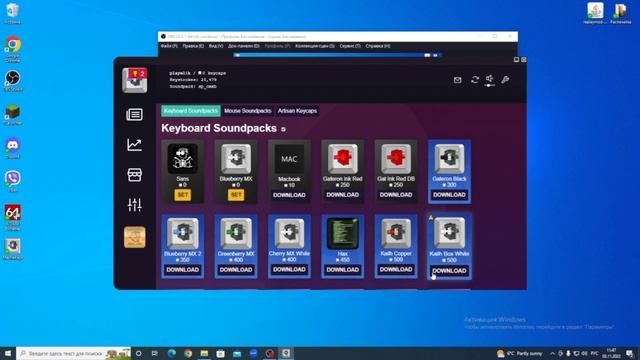
Task: Download the Kailh Copper soundpack
Action: tap(396, 269)
